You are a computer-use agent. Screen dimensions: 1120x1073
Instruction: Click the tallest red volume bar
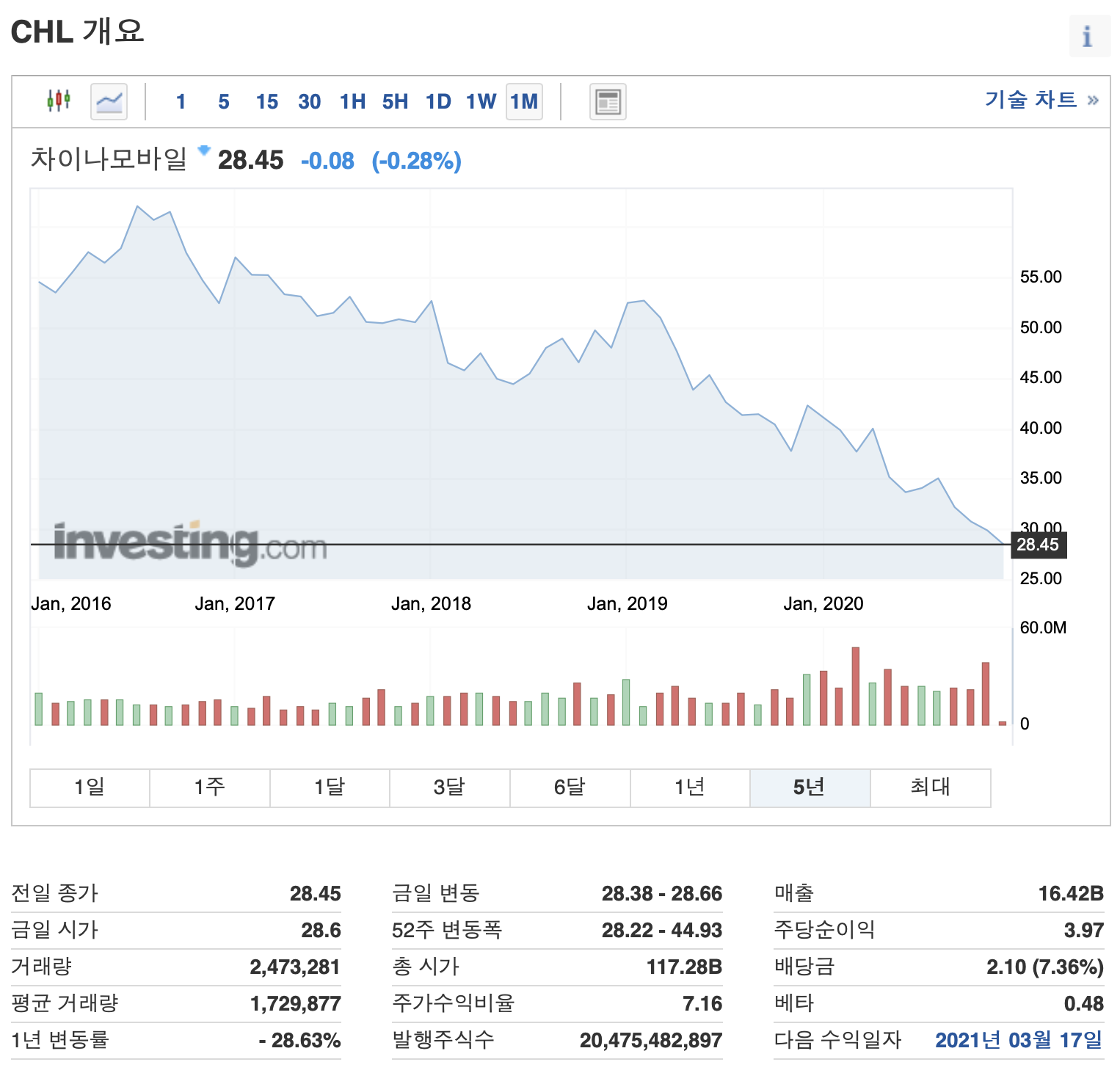pyautogui.click(x=855, y=686)
